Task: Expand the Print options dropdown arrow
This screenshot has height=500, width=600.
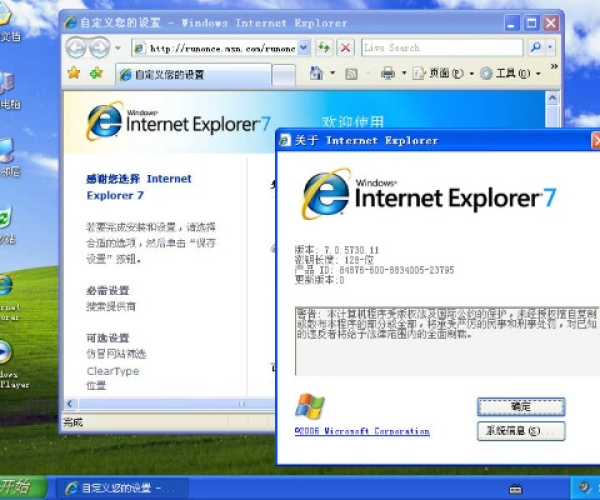Action: pyautogui.click(x=404, y=73)
